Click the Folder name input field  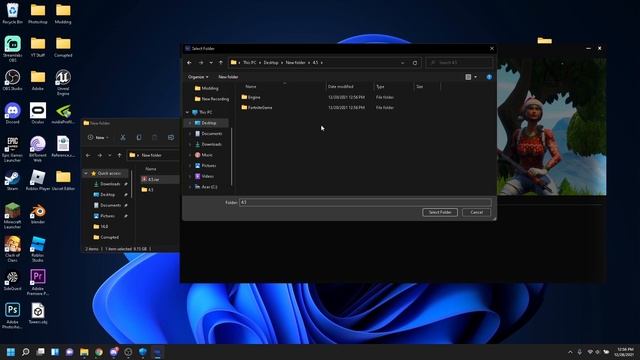365,202
